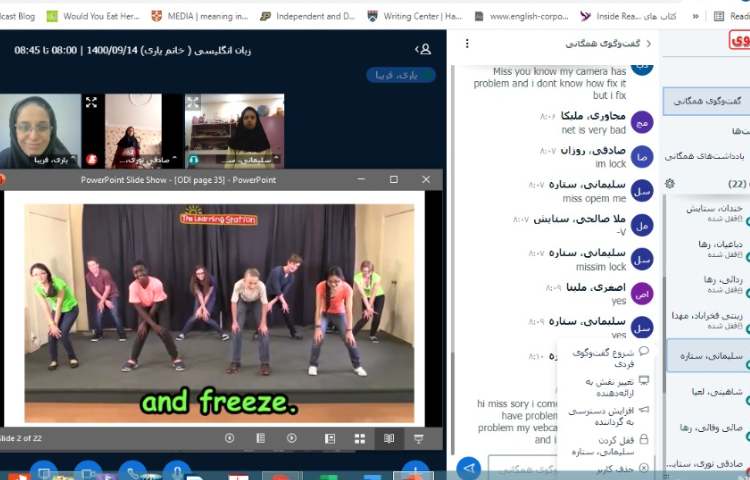Click the یاری، فریبا presenter badge
The height and width of the screenshot is (480, 750).
400,75
